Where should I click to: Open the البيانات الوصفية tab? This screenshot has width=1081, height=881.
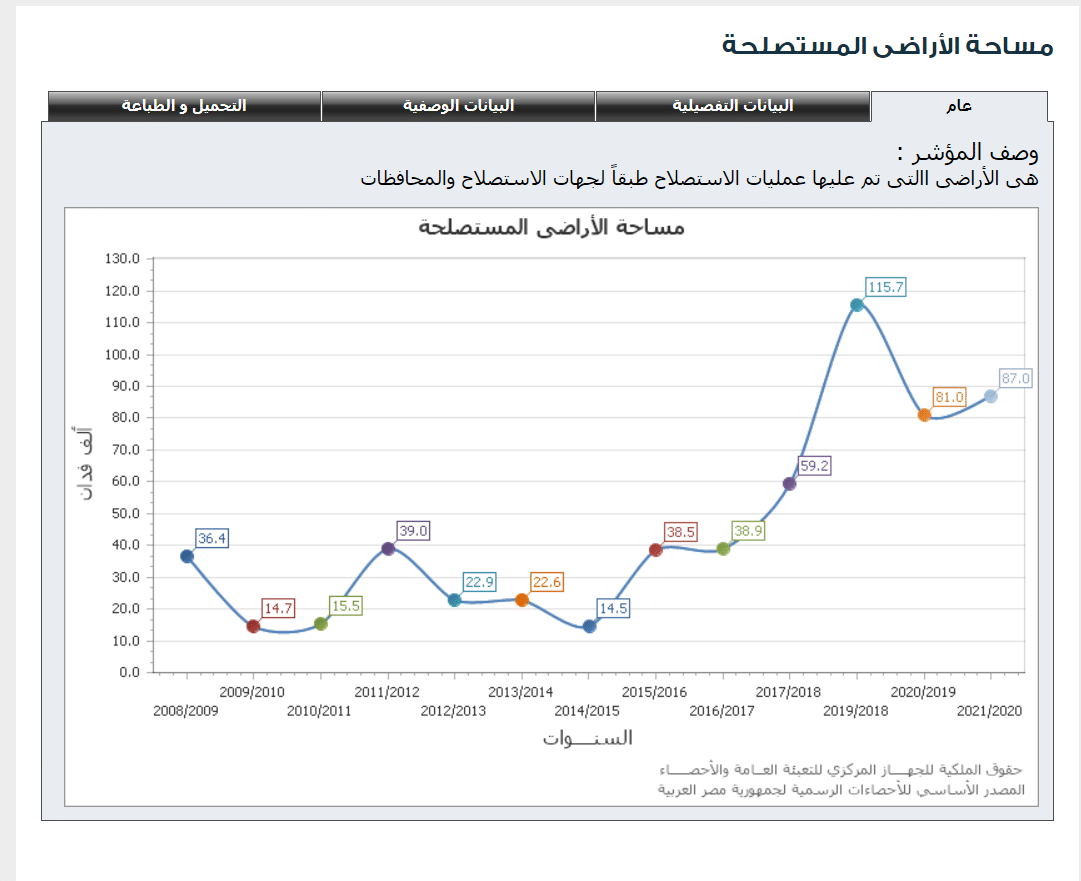[459, 105]
